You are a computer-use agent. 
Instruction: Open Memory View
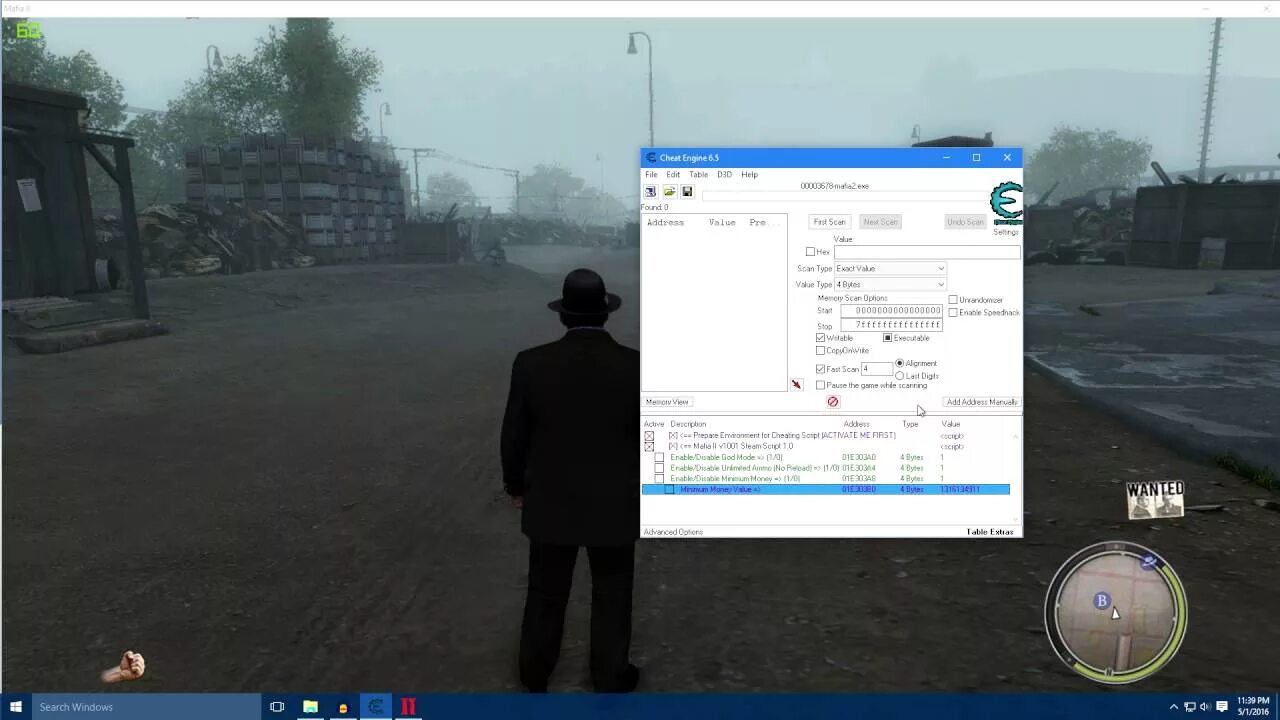pos(667,401)
